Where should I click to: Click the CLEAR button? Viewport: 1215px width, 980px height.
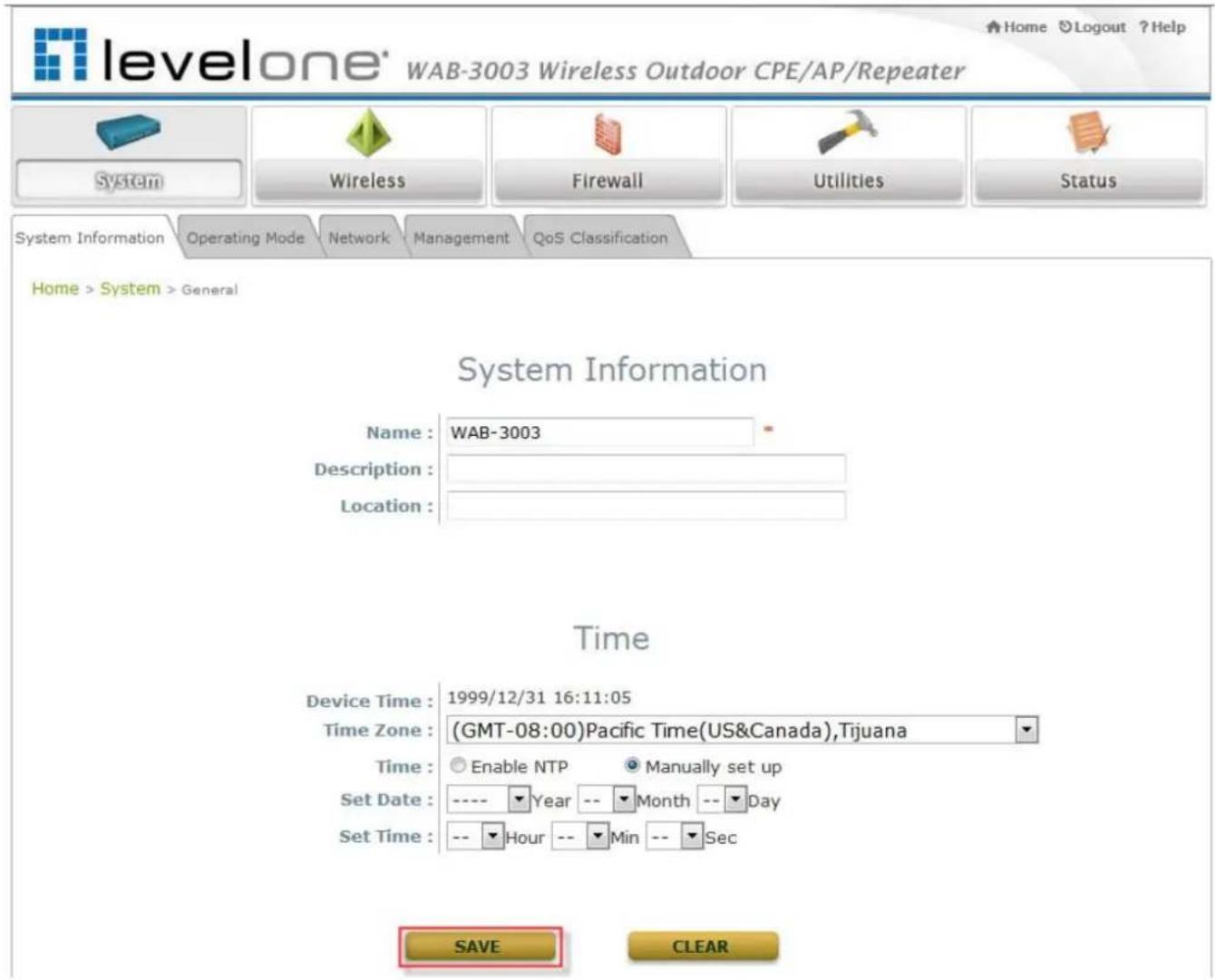703,946
